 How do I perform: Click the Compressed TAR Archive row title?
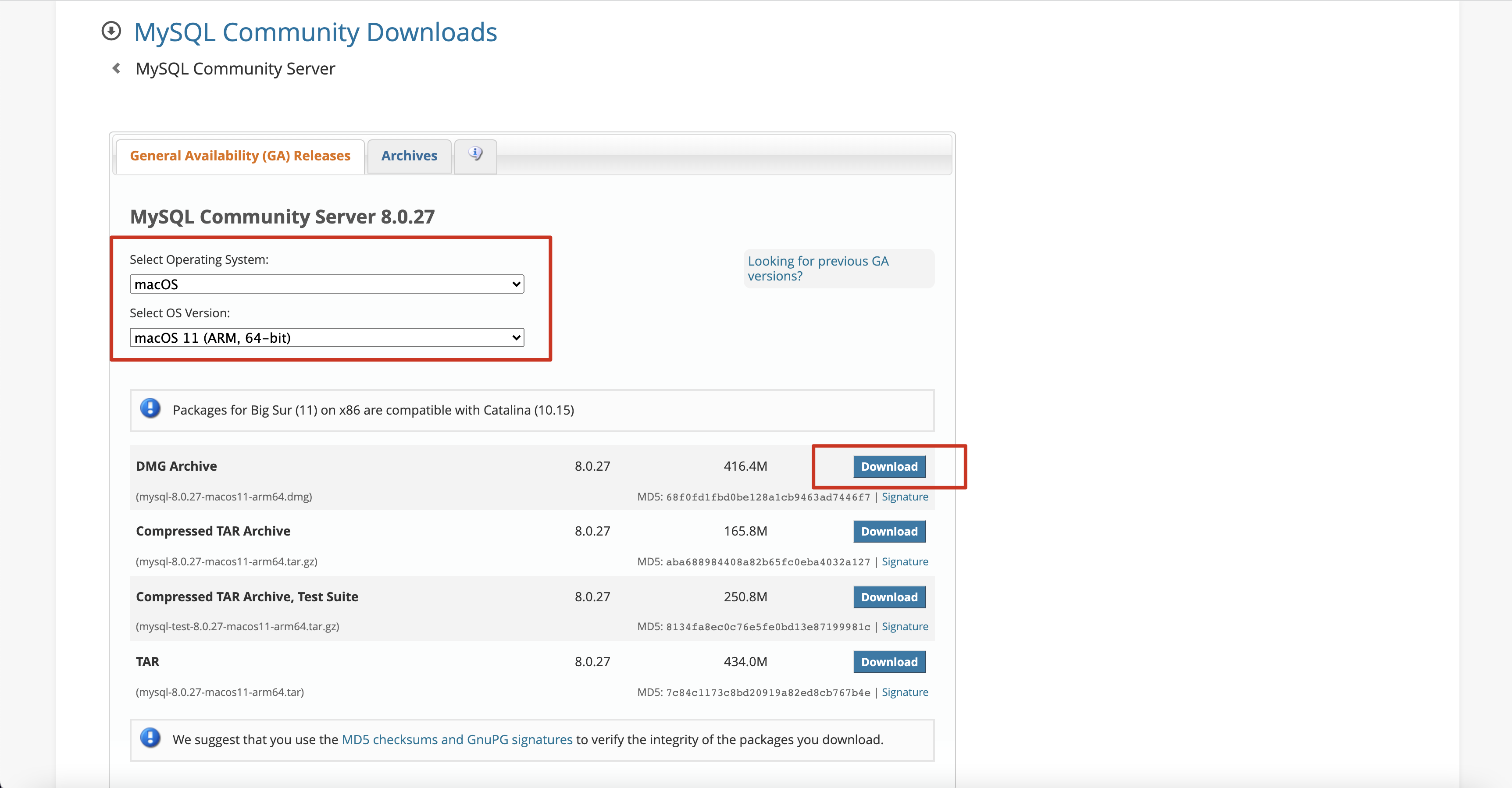coord(213,532)
